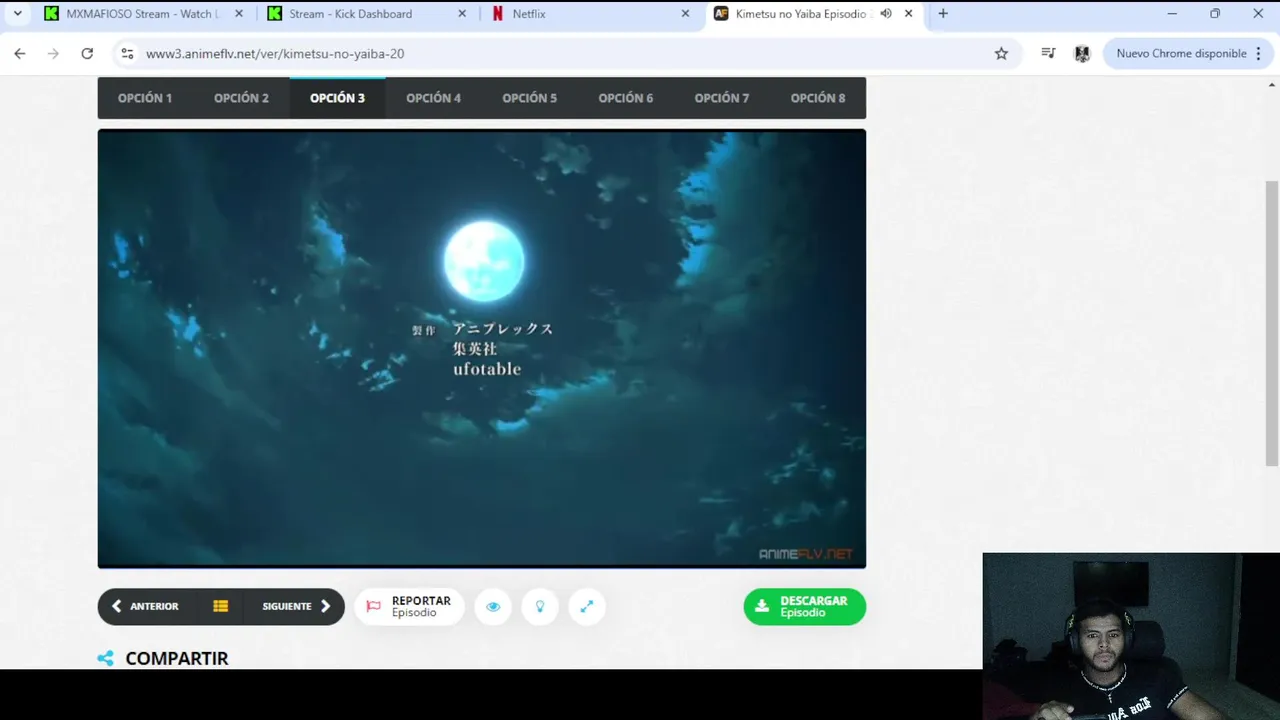This screenshot has width=1280, height=720.
Task: Switch to OPCIÓN 1 video server
Action: point(145,98)
